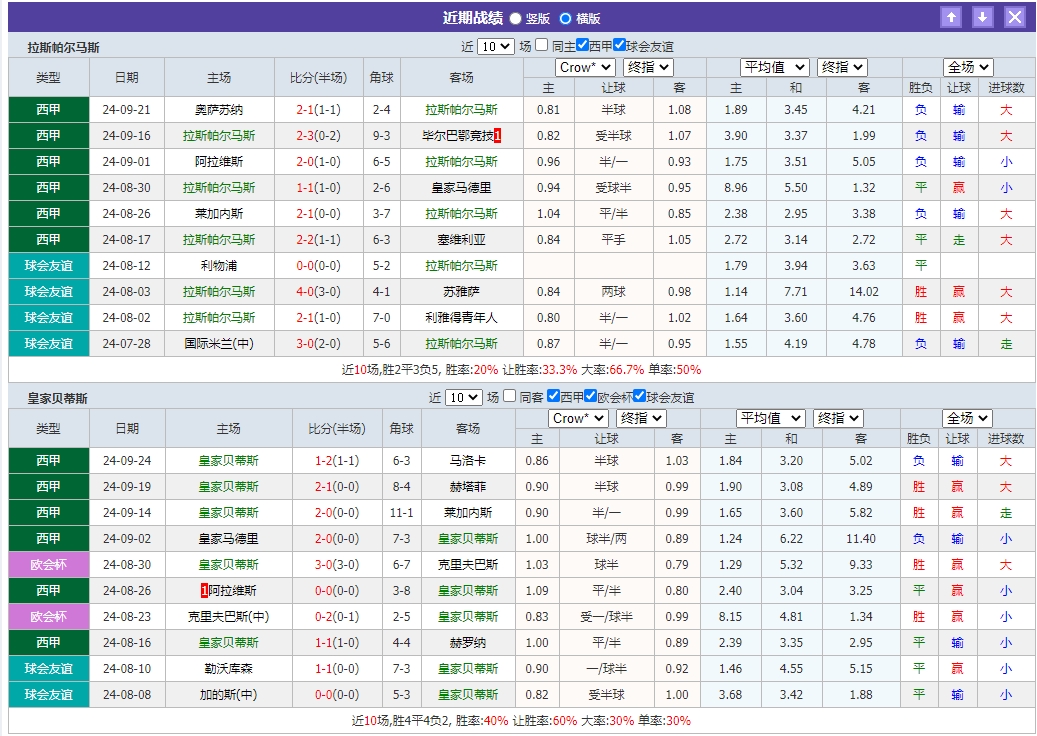Select the 横版 display mode radio button
The height and width of the screenshot is (736, 1037).
click(x=565, y=15)
